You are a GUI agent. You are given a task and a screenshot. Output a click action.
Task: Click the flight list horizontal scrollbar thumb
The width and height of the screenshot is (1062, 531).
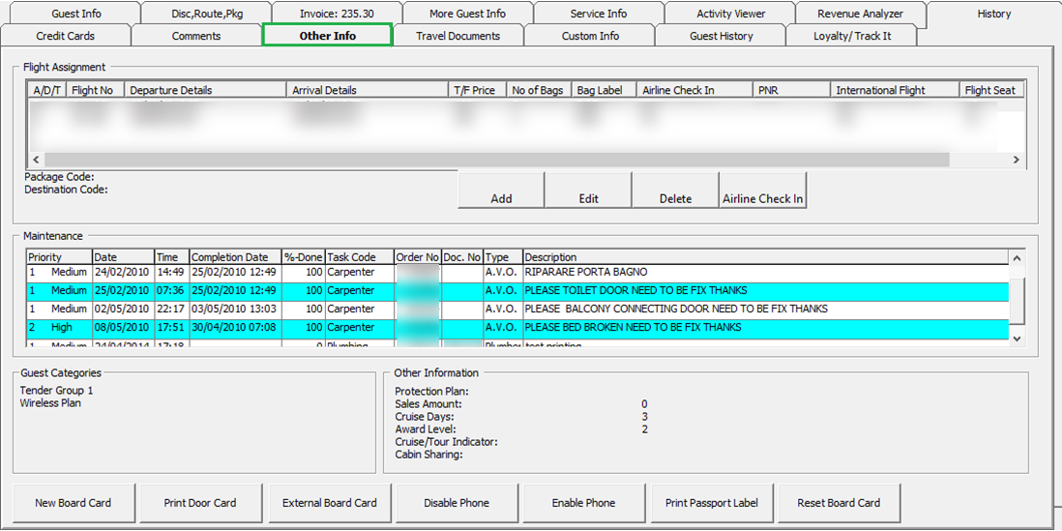click(496, 160)
